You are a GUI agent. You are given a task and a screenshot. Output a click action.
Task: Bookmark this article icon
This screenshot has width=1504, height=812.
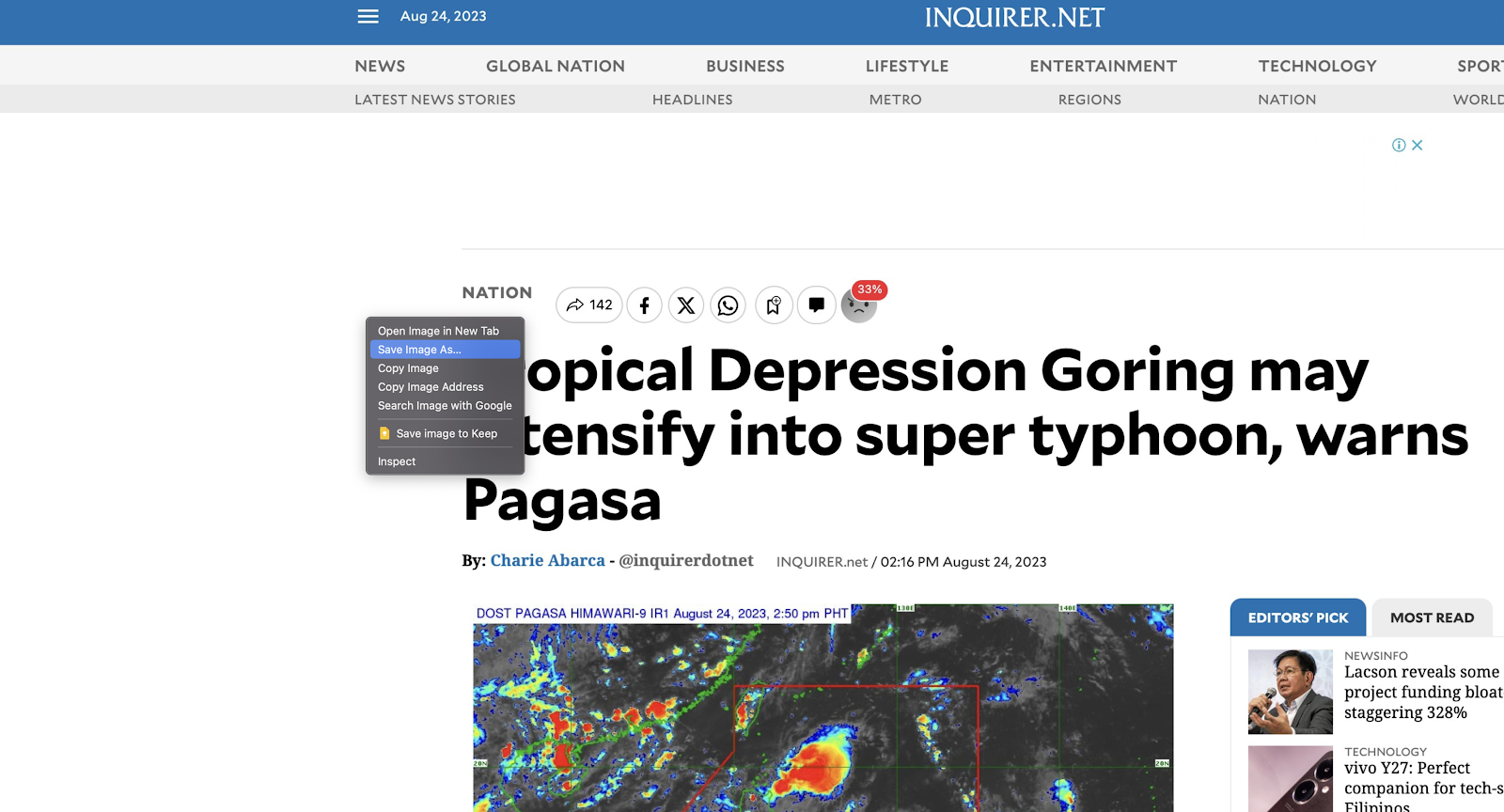coord(774,304)
